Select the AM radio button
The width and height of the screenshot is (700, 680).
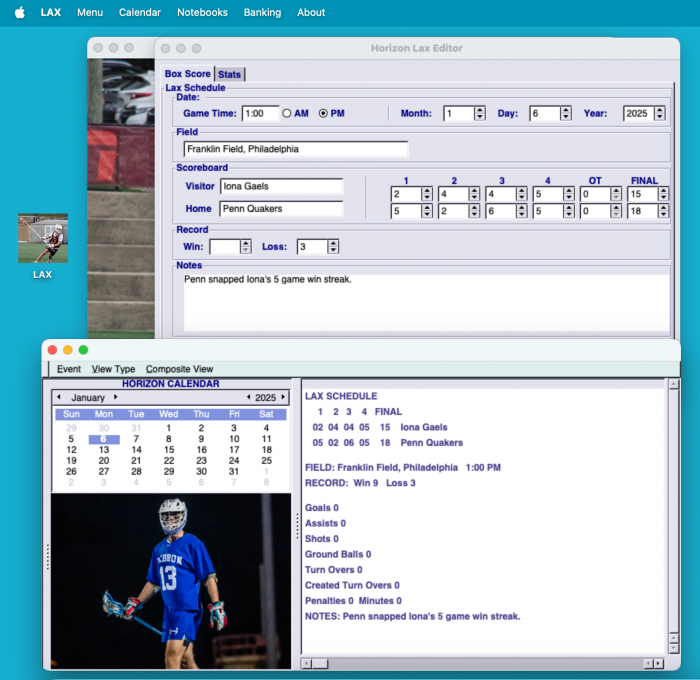click(287, 114)
